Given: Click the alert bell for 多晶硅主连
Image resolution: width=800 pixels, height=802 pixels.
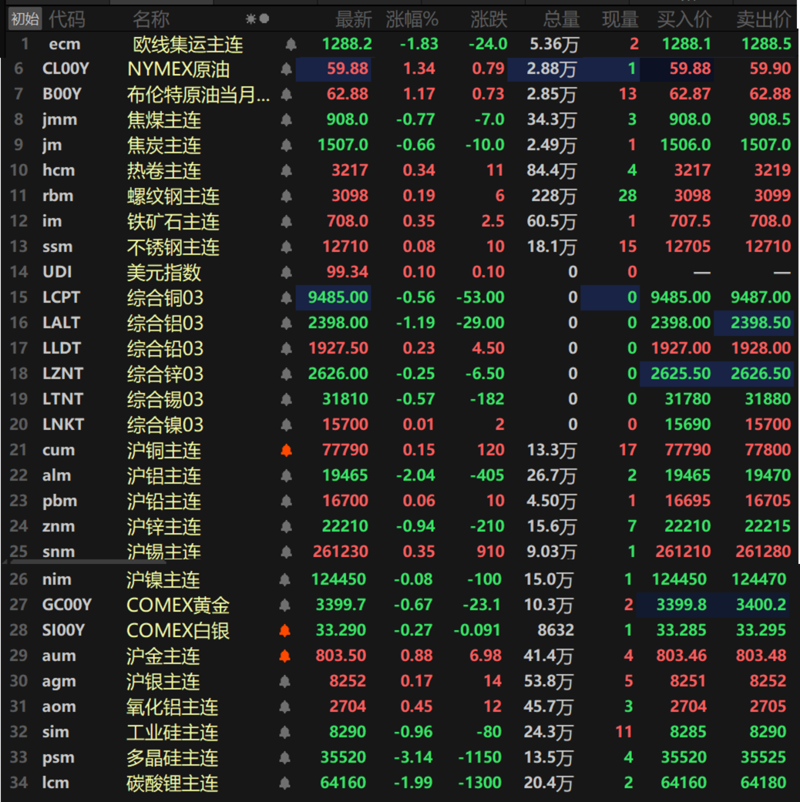Looking at the screenshot, I should coord(287,757).
